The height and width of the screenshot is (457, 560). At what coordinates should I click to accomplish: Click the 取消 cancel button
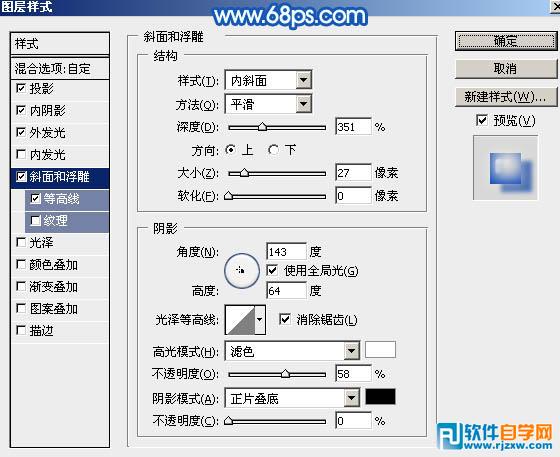[x=506, y=69]
